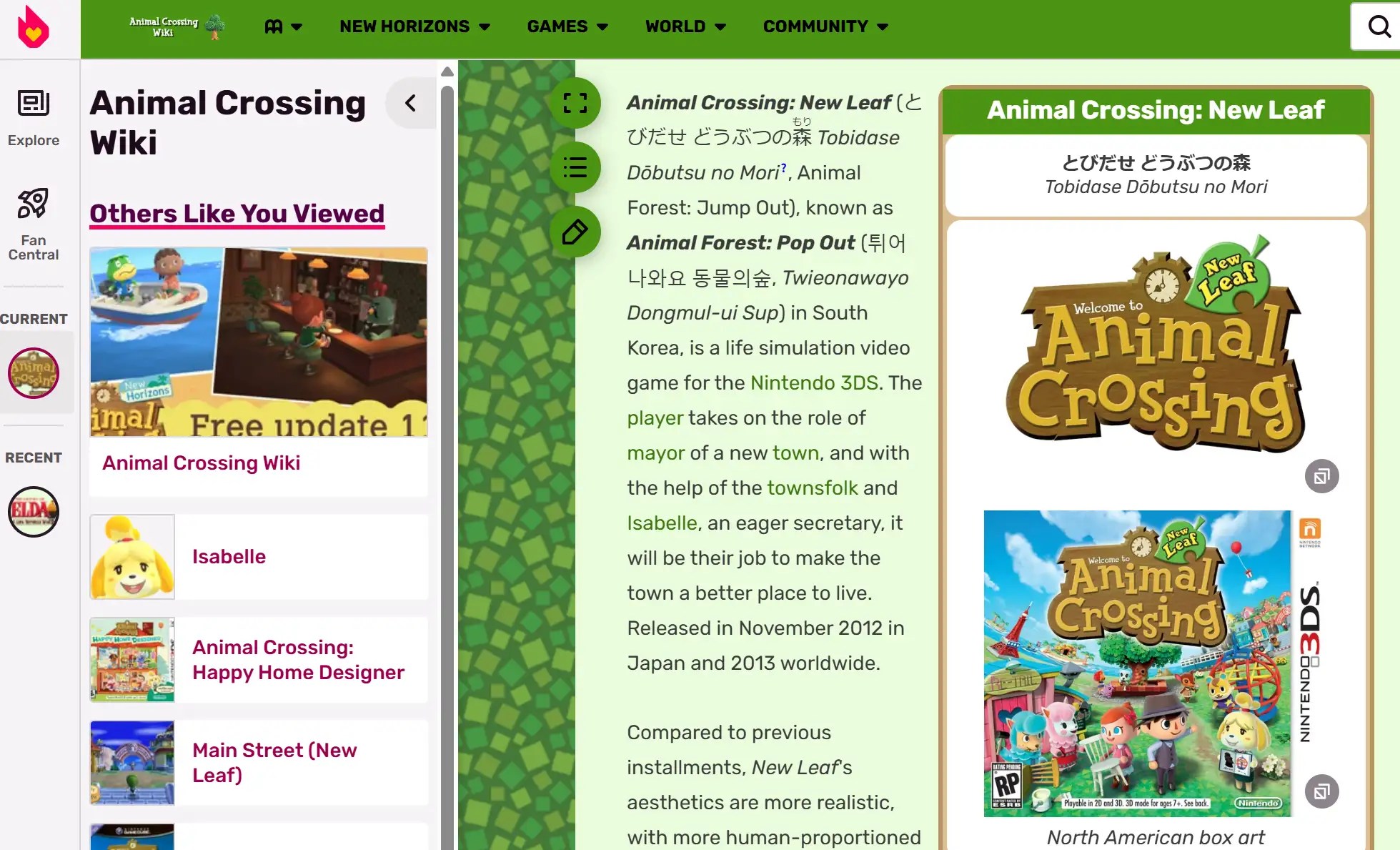Open the controller icon dropdown menu

point(284,26)
